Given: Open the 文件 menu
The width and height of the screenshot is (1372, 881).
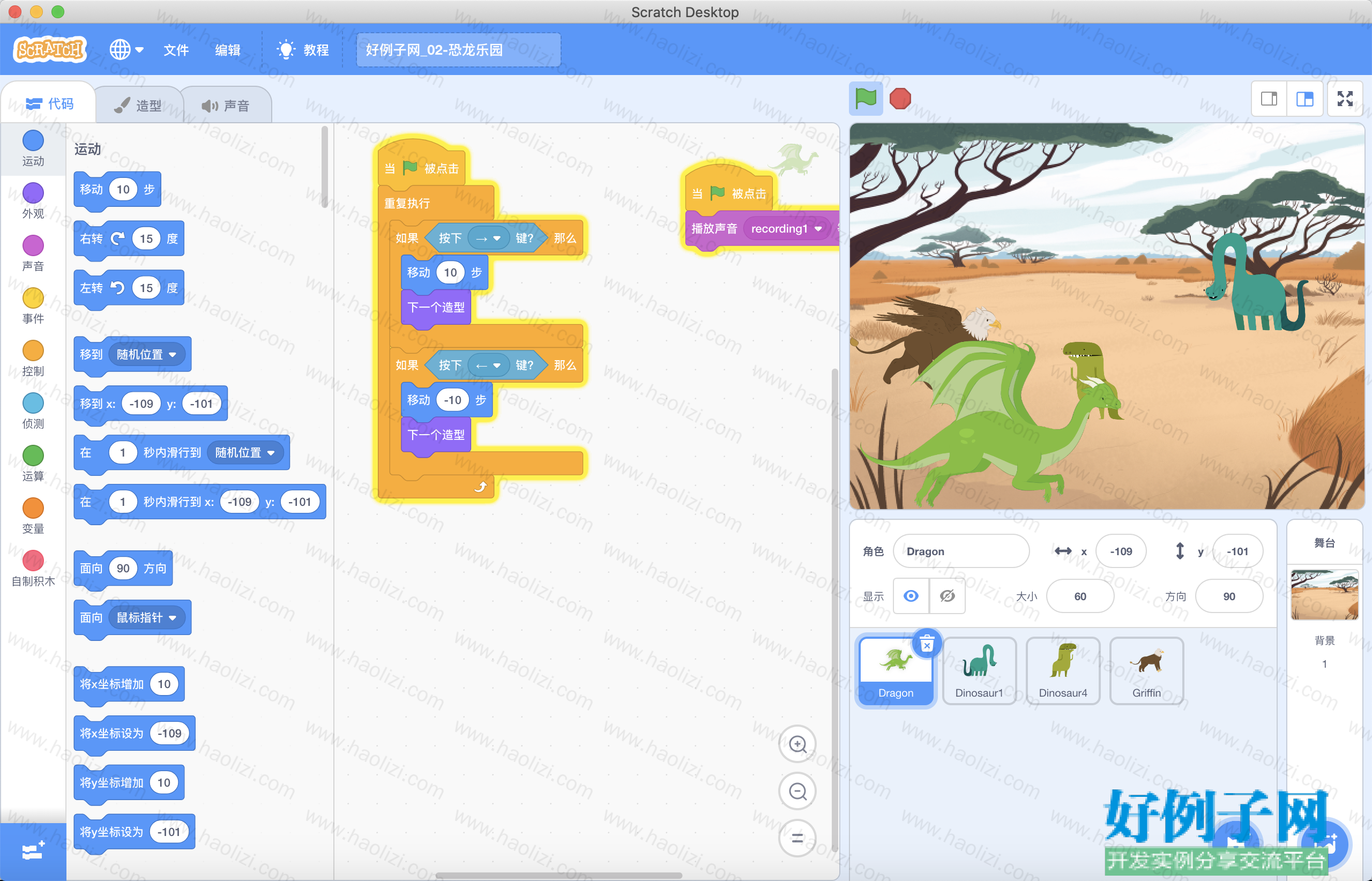Looking at the screenshot, I should click(x=176, y=50).
